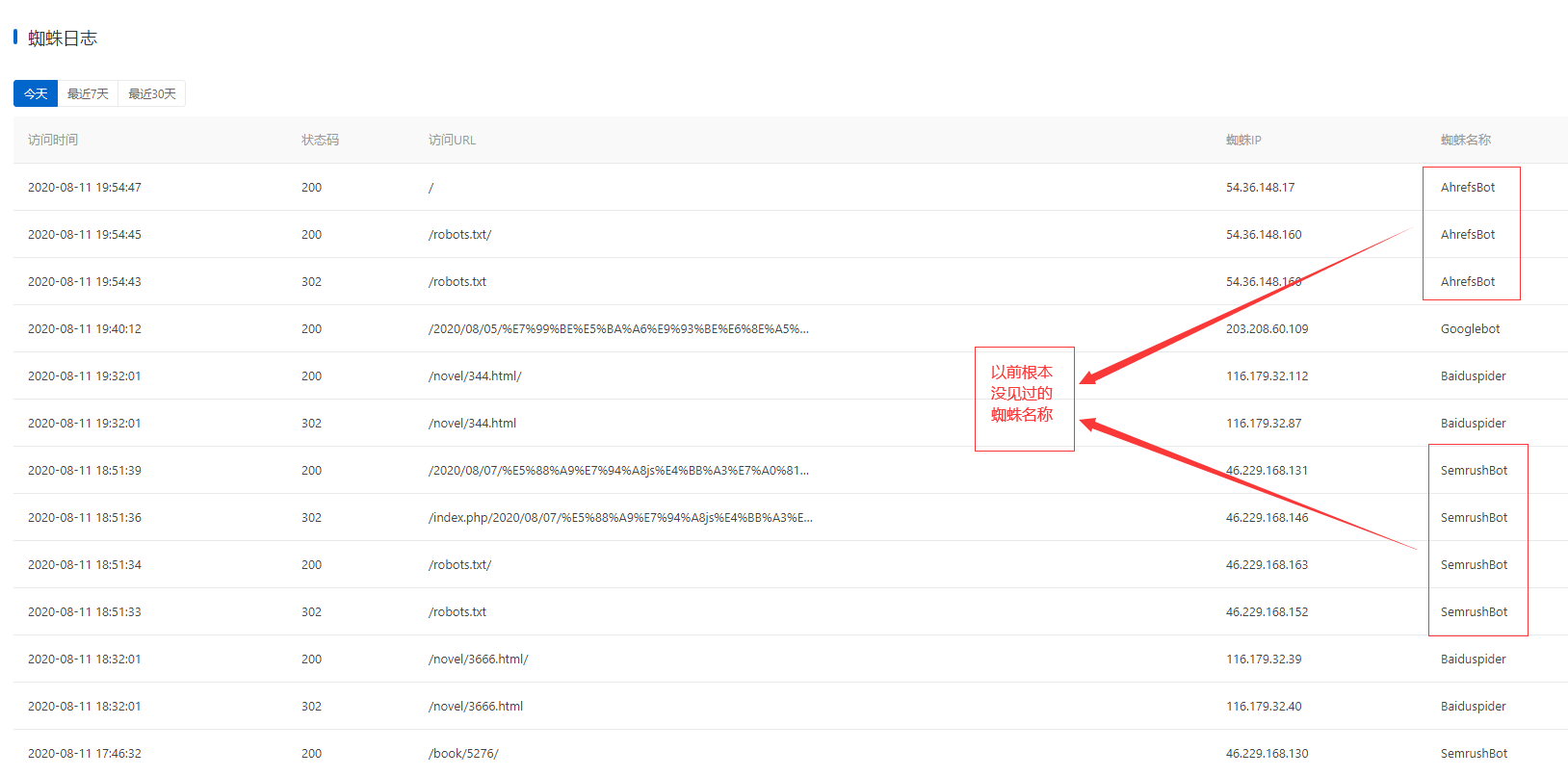Viewport: 1568px width, 776px height.
Task: Click the root URL / of 19:54:47
Action: pyautogui.click(x=431, y=187)
